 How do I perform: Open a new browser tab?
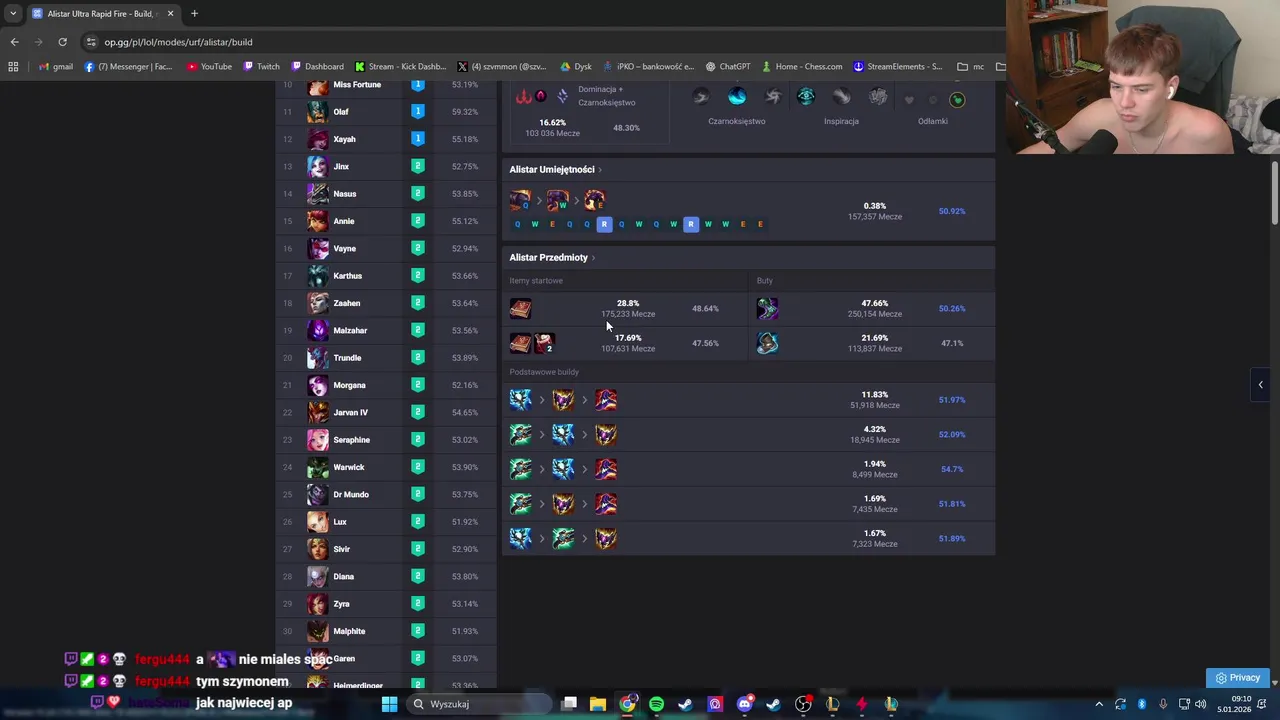point(194,14)
